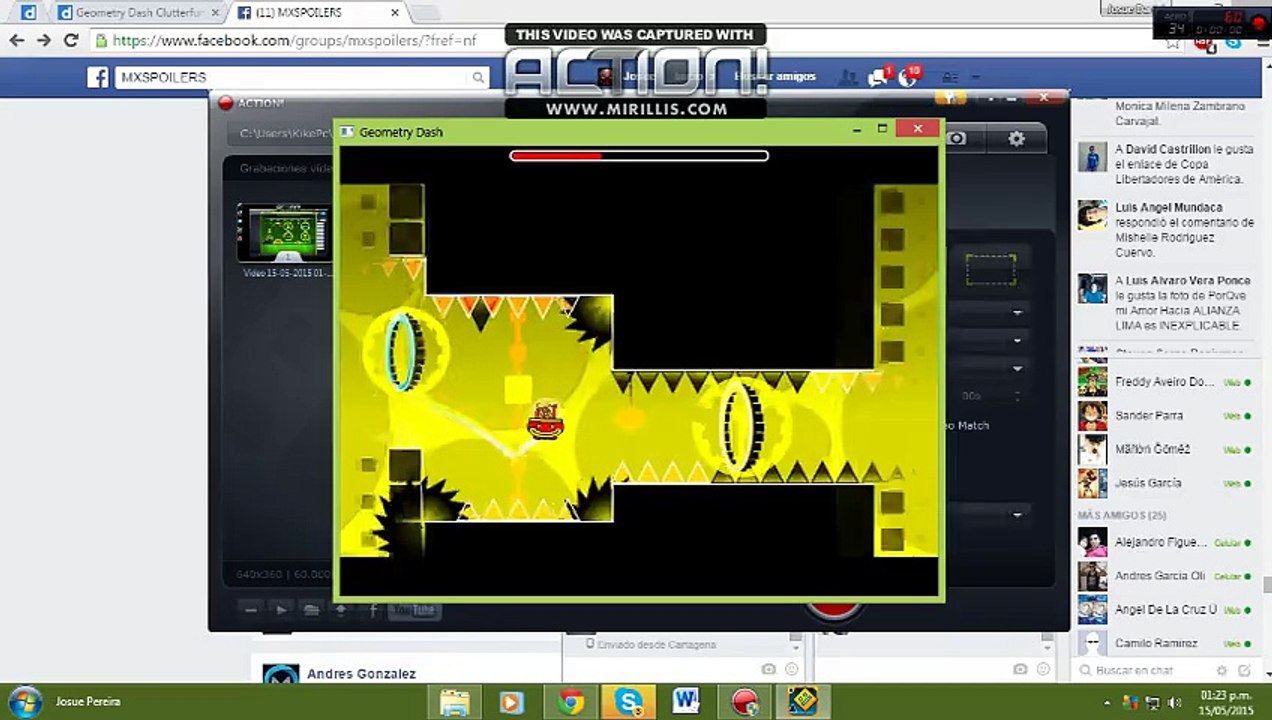
Task: Open Facebook friend requests icon
Action: click(x=849, y=77)
